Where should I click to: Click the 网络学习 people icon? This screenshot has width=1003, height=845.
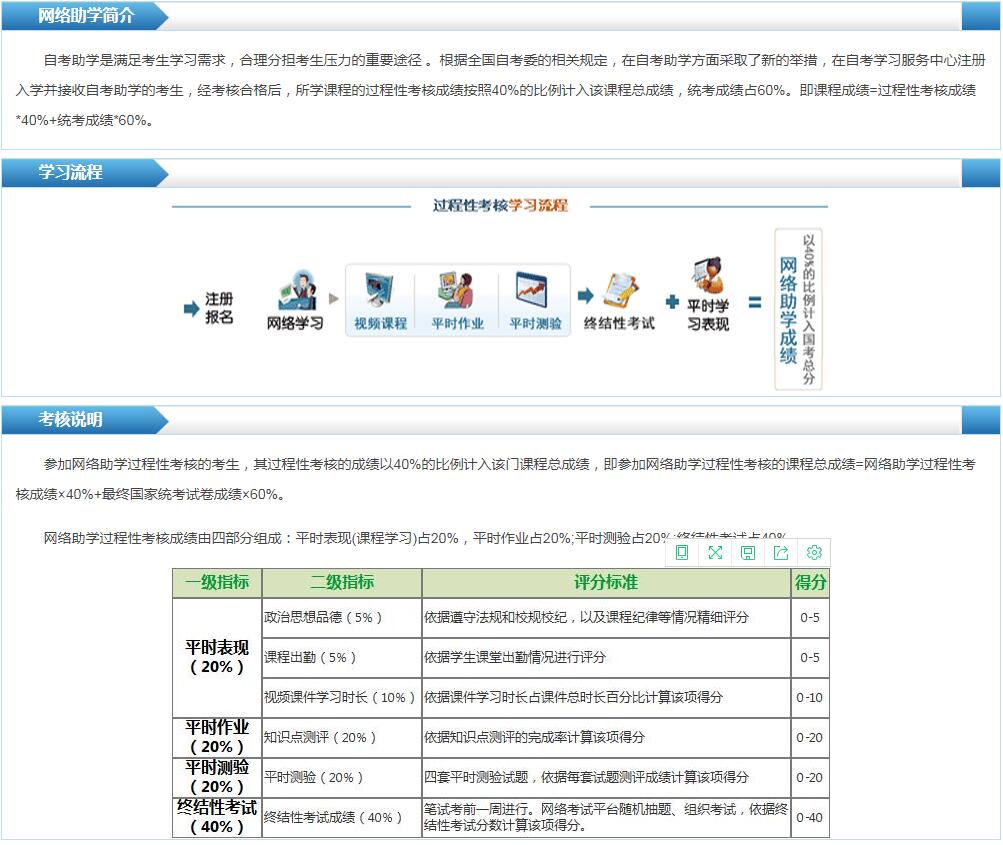(x=296, y=290)
